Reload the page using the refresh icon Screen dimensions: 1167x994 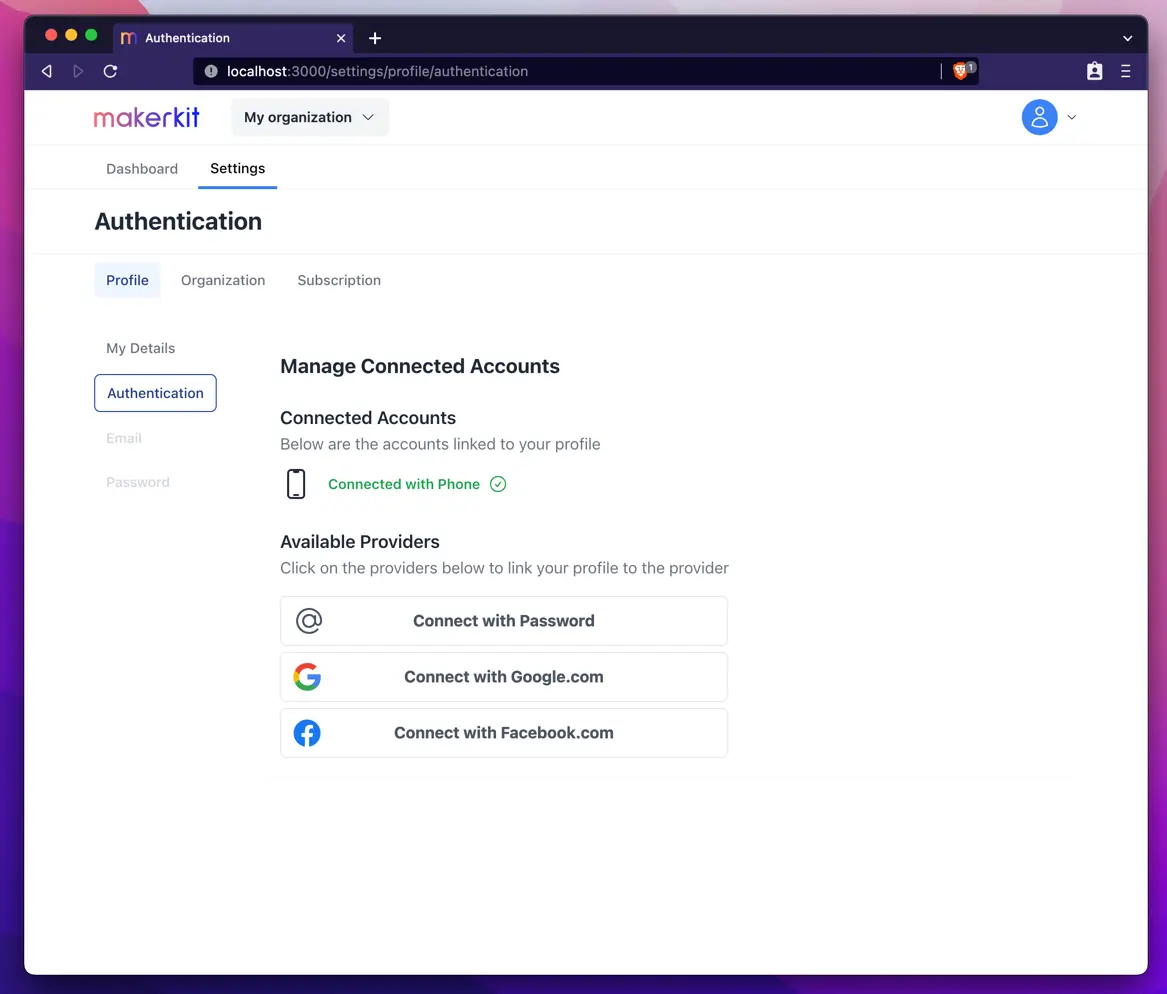(110, 71)
